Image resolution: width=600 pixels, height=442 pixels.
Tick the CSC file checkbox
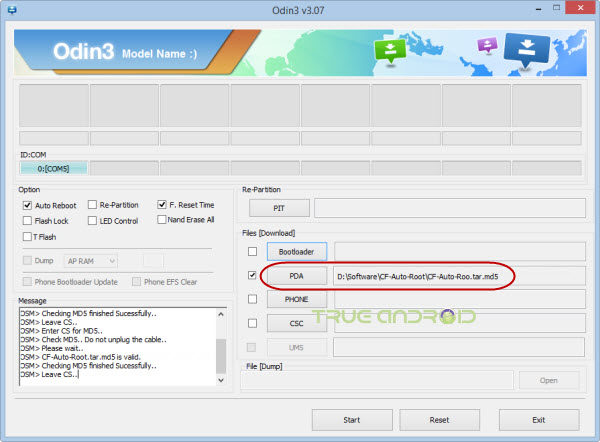(252, 323)
